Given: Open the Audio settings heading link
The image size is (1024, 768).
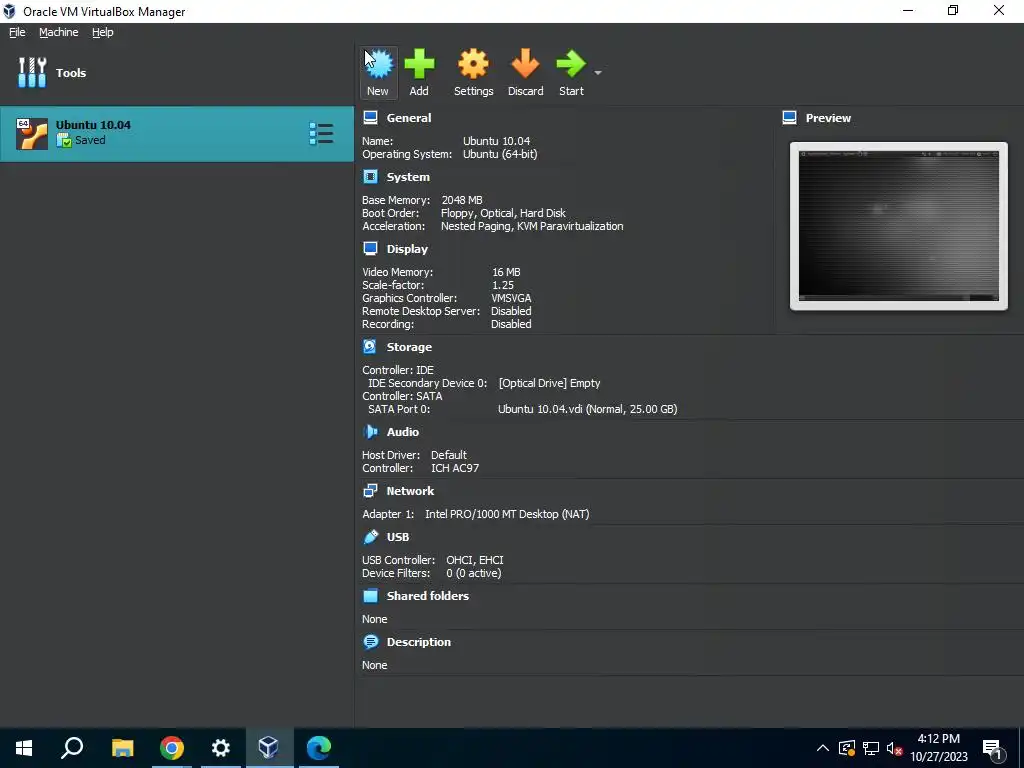Looking at the screenshot, I should click(403, 432).
